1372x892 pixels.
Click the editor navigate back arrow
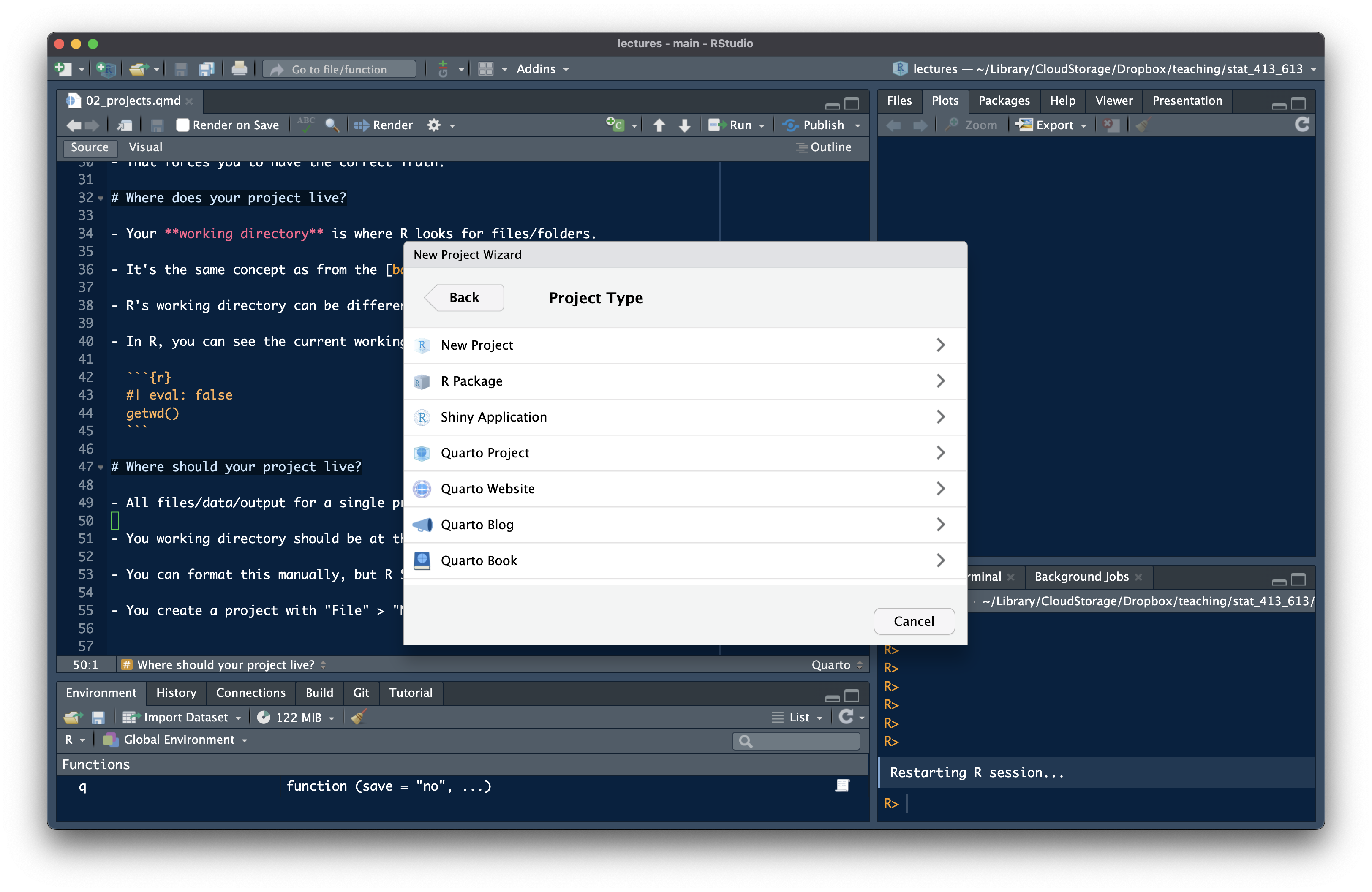(x=74, y=125)
